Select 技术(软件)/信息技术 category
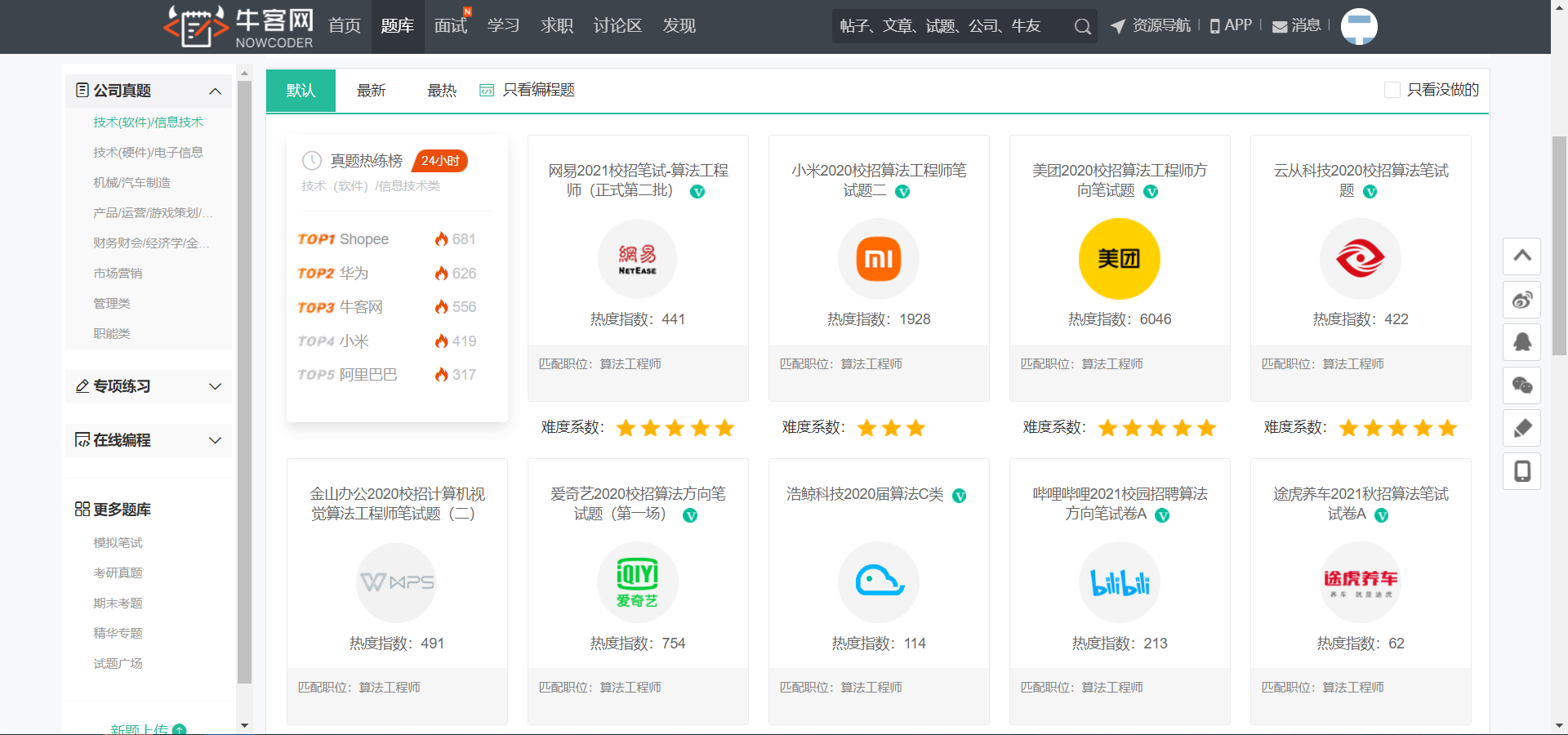This screenshot has width=1568, height=735. [x=148, y=122]
